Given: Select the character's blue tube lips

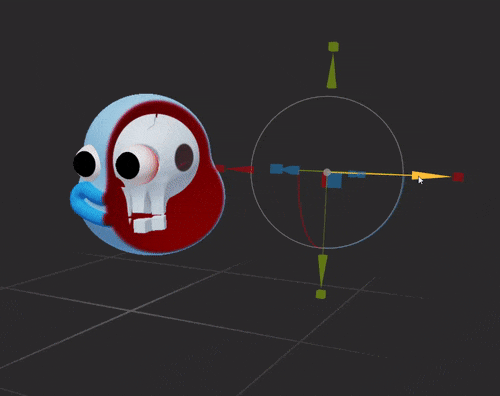Looking at the screenshot, I should click(87, 203).
